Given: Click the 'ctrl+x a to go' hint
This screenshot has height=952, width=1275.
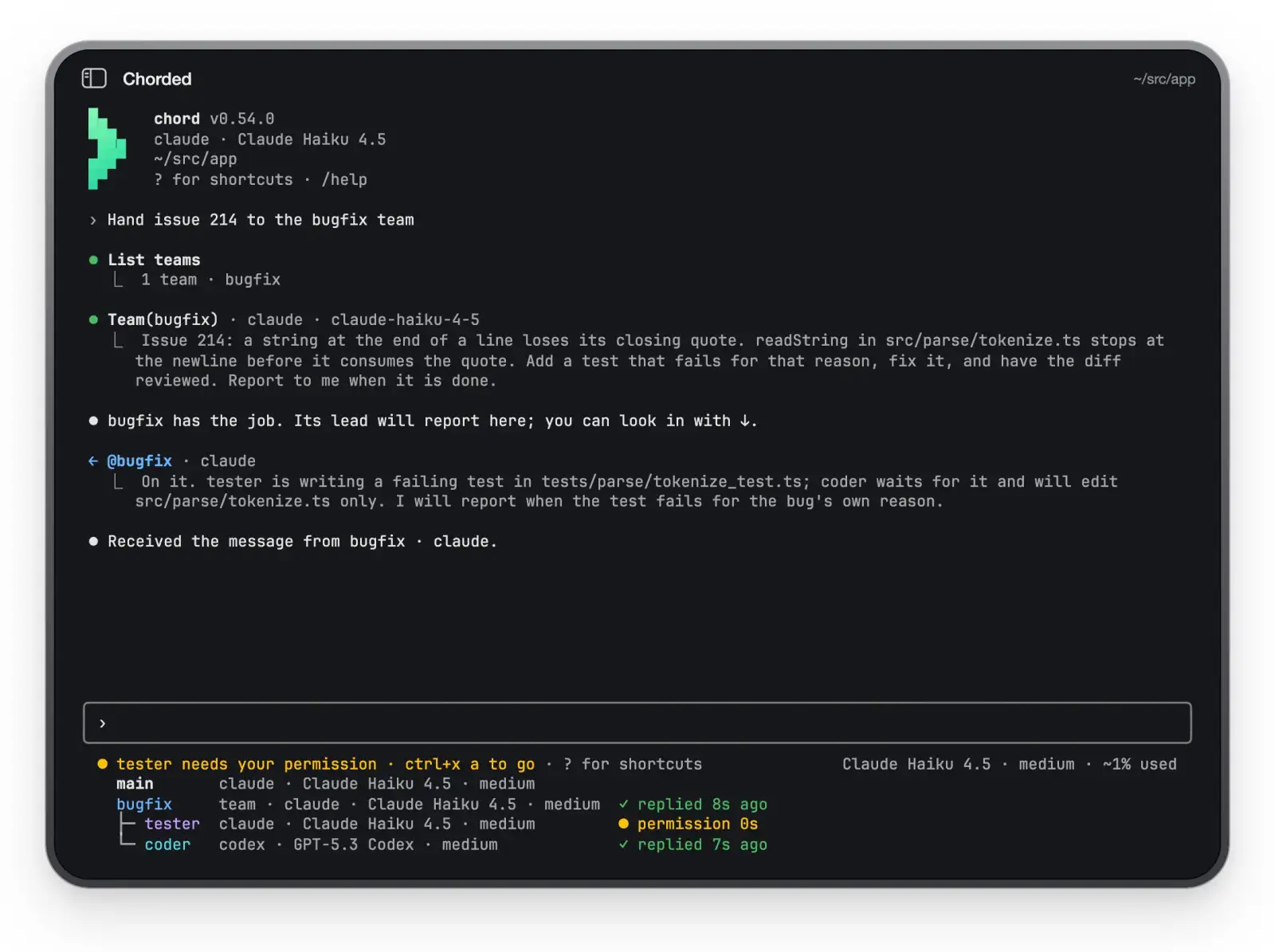Looking at the screenshot, I should click(469, 764).
